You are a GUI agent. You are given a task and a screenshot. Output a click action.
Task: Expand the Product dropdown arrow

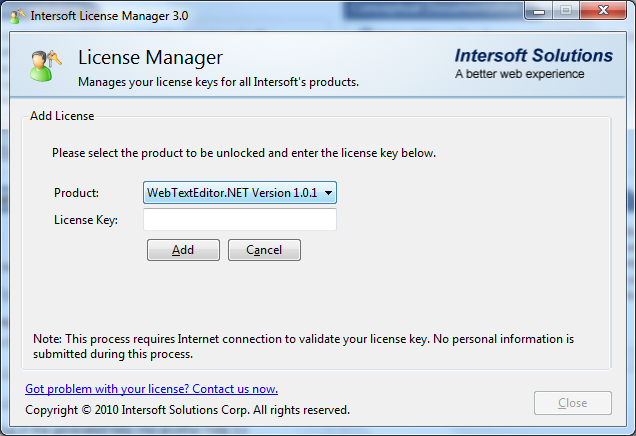pos(328,192)
